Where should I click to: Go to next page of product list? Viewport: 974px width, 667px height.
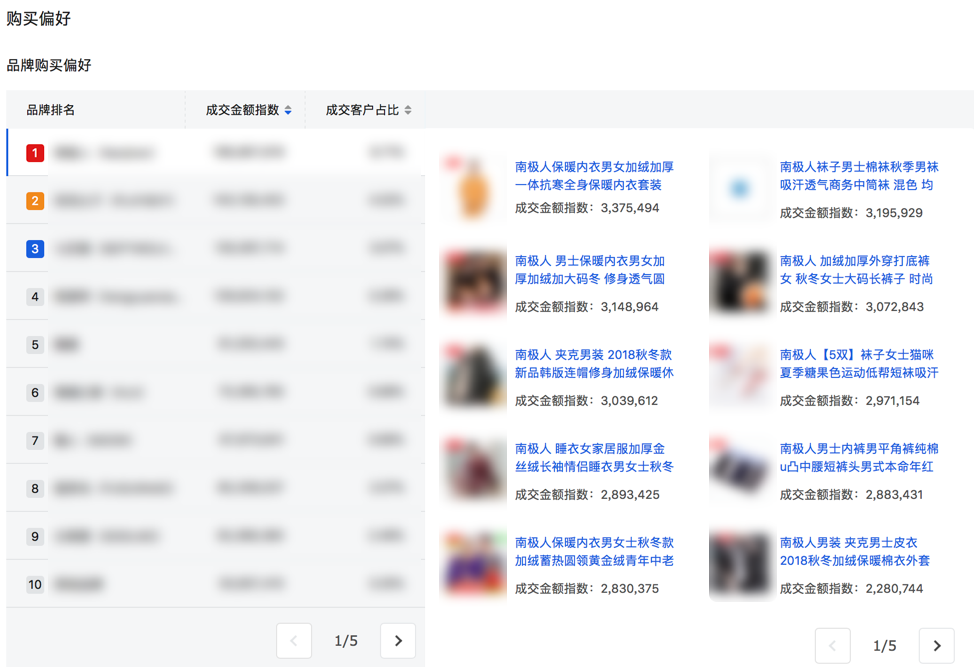click(937, 646)
